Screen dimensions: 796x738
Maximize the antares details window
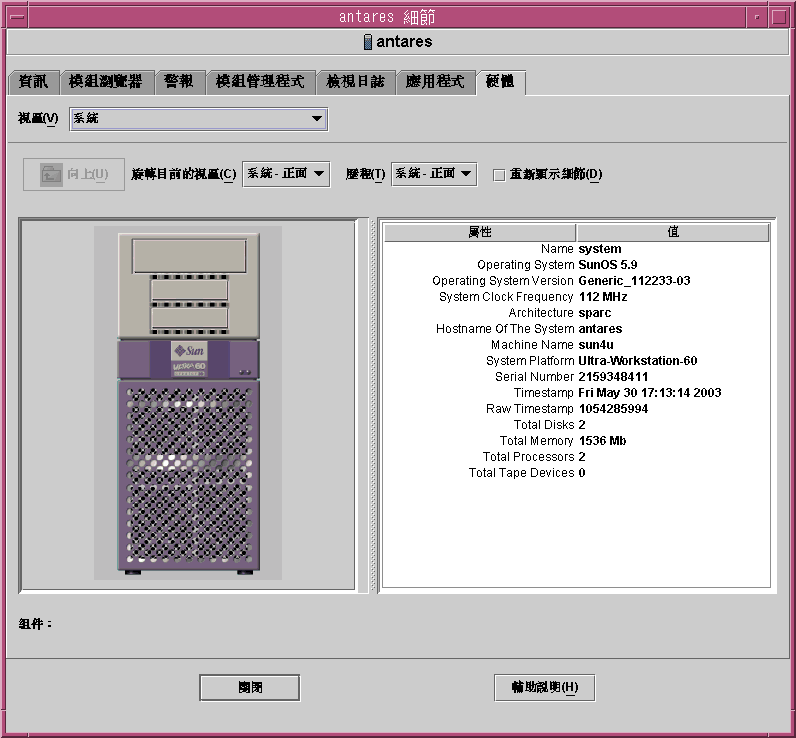coord(779,17)
